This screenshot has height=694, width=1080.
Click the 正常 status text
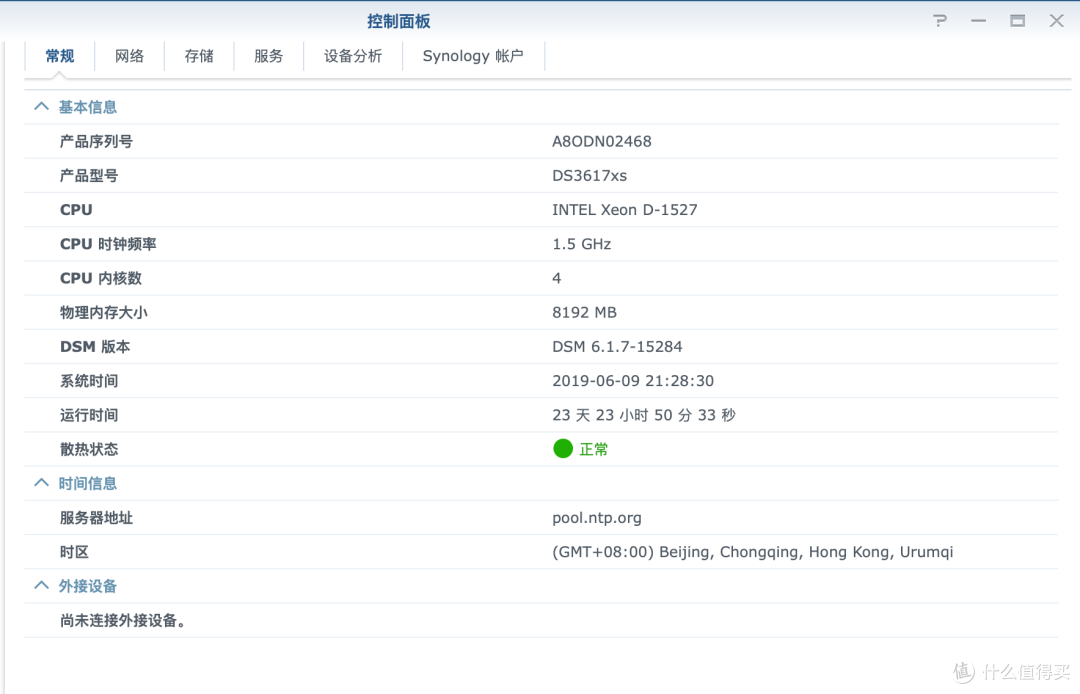click(594, 450)
